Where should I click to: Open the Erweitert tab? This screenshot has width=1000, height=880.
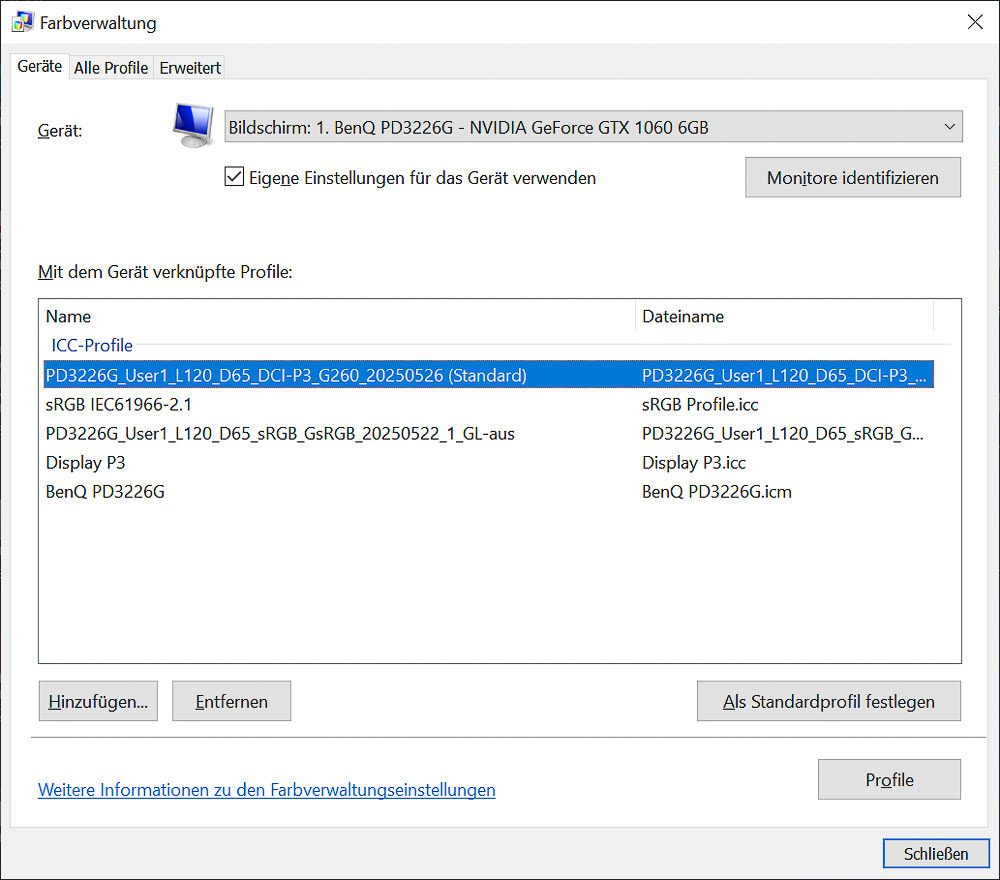190,68
